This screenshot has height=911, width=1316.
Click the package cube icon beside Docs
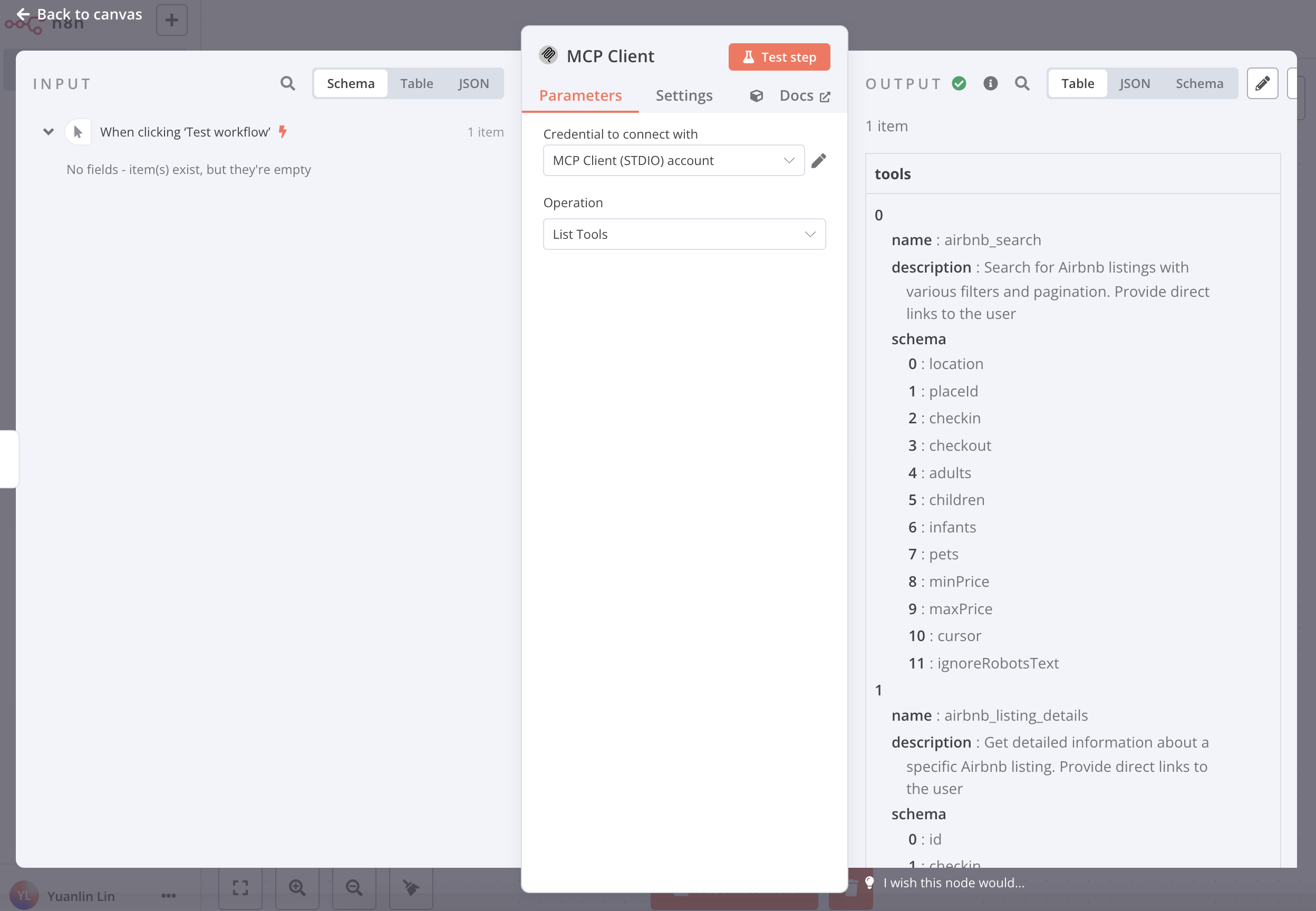pyautogui.click(x=756, y=96)
